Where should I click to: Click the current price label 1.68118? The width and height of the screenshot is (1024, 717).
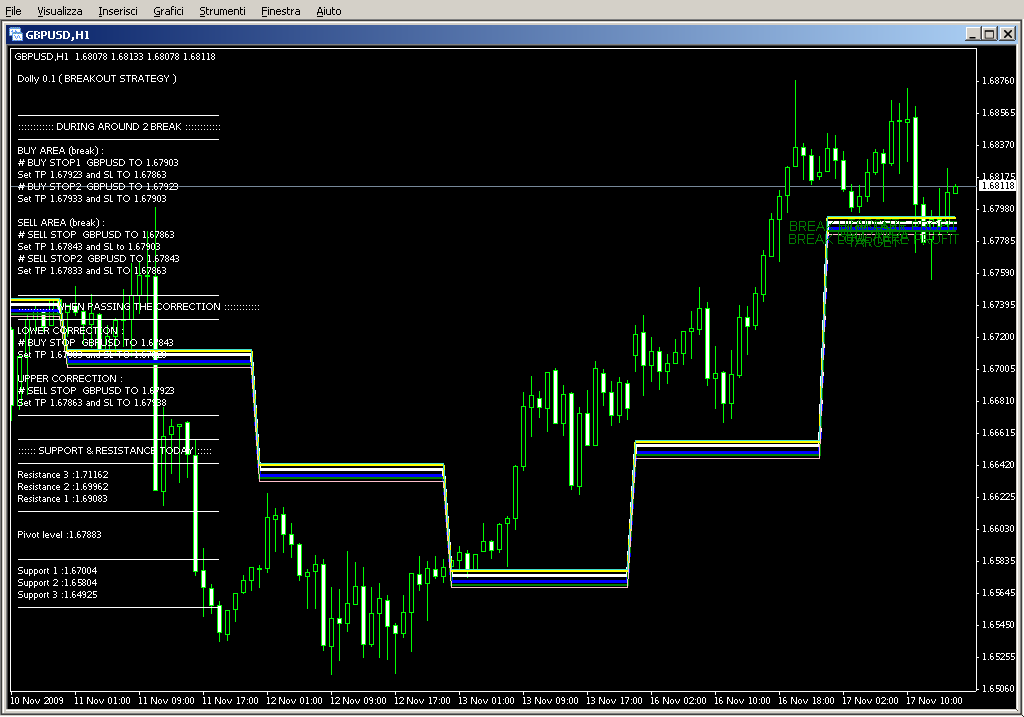(x=997, y=186)
